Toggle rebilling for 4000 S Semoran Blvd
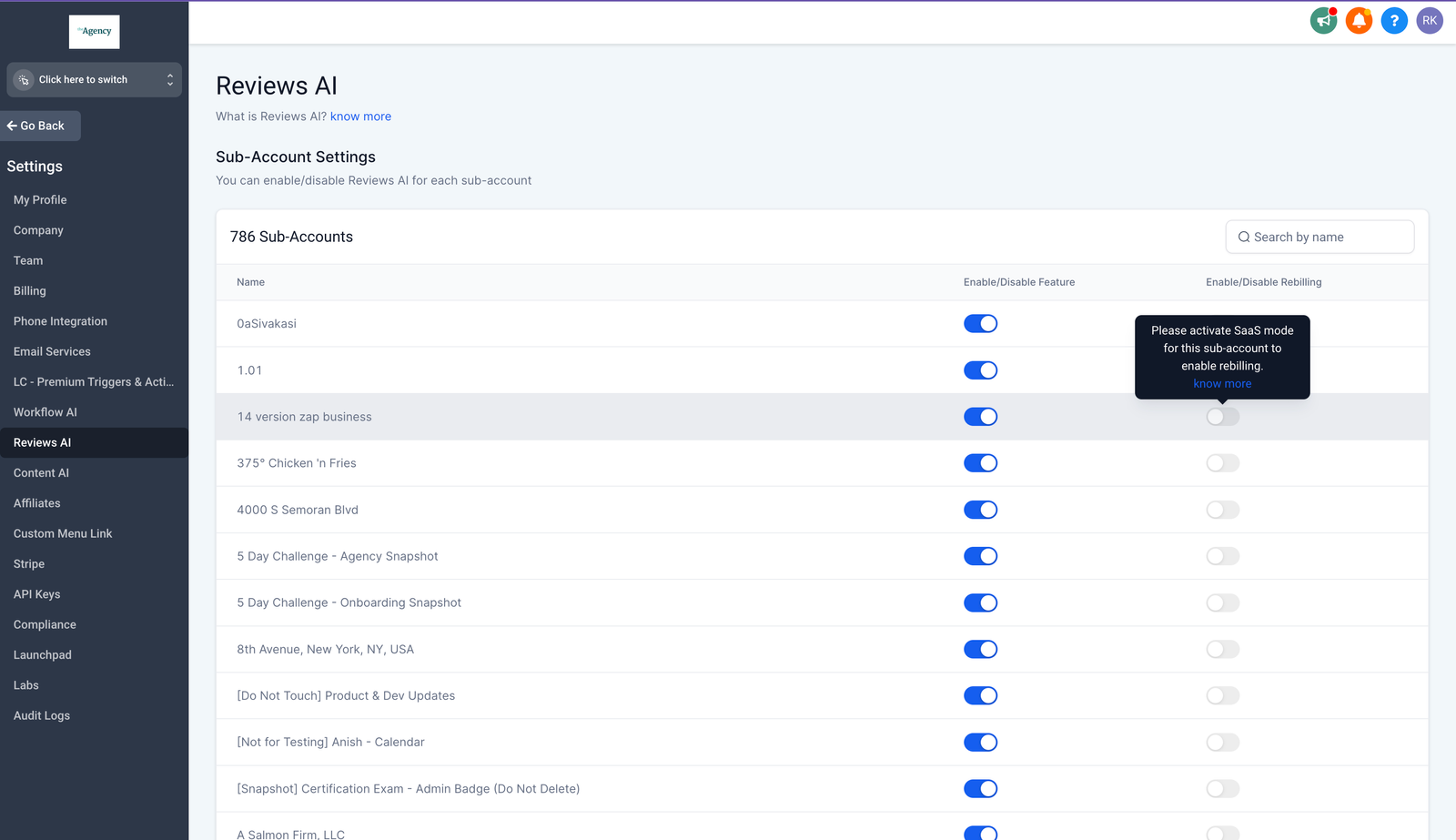Viewport: 1456px width, 840px height. point(1222,510)
